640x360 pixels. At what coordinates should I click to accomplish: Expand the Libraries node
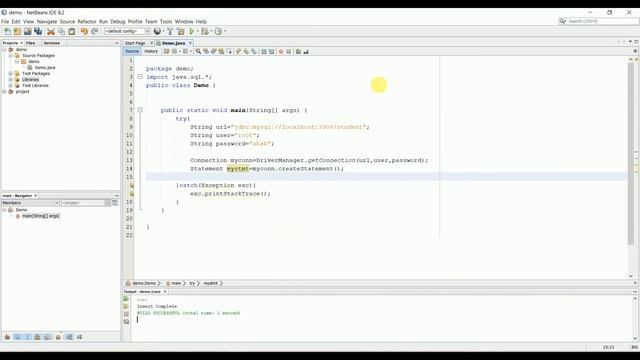11,80
